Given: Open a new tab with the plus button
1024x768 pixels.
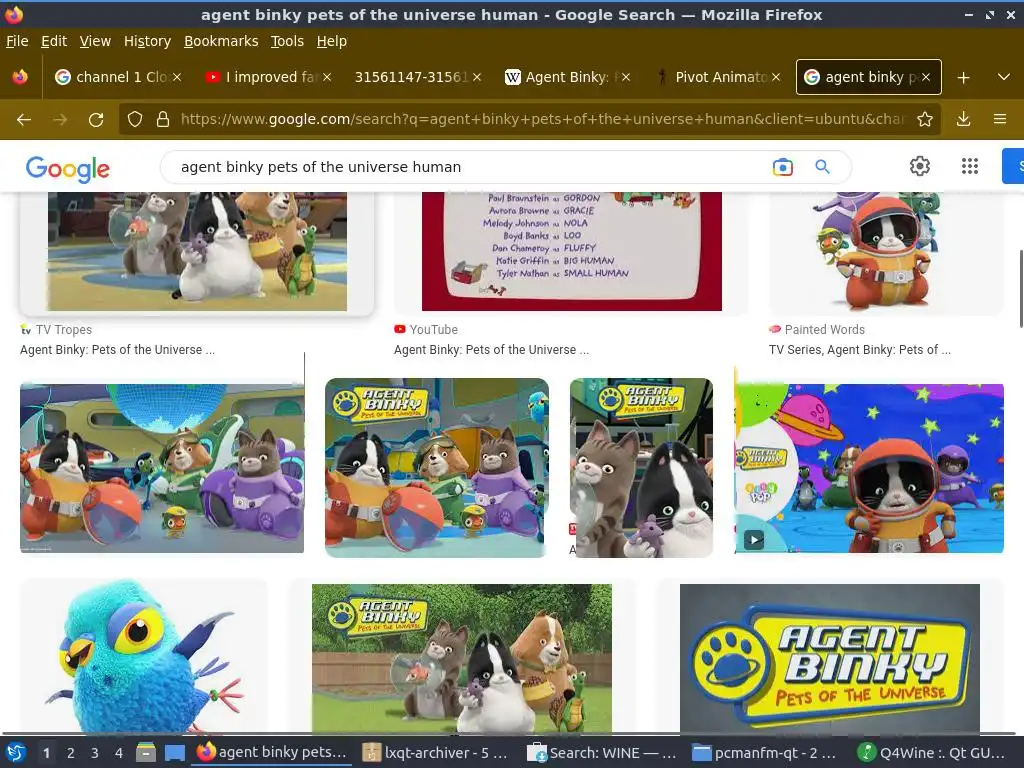Looking at the screenshot, I should [x=963, y=78].
